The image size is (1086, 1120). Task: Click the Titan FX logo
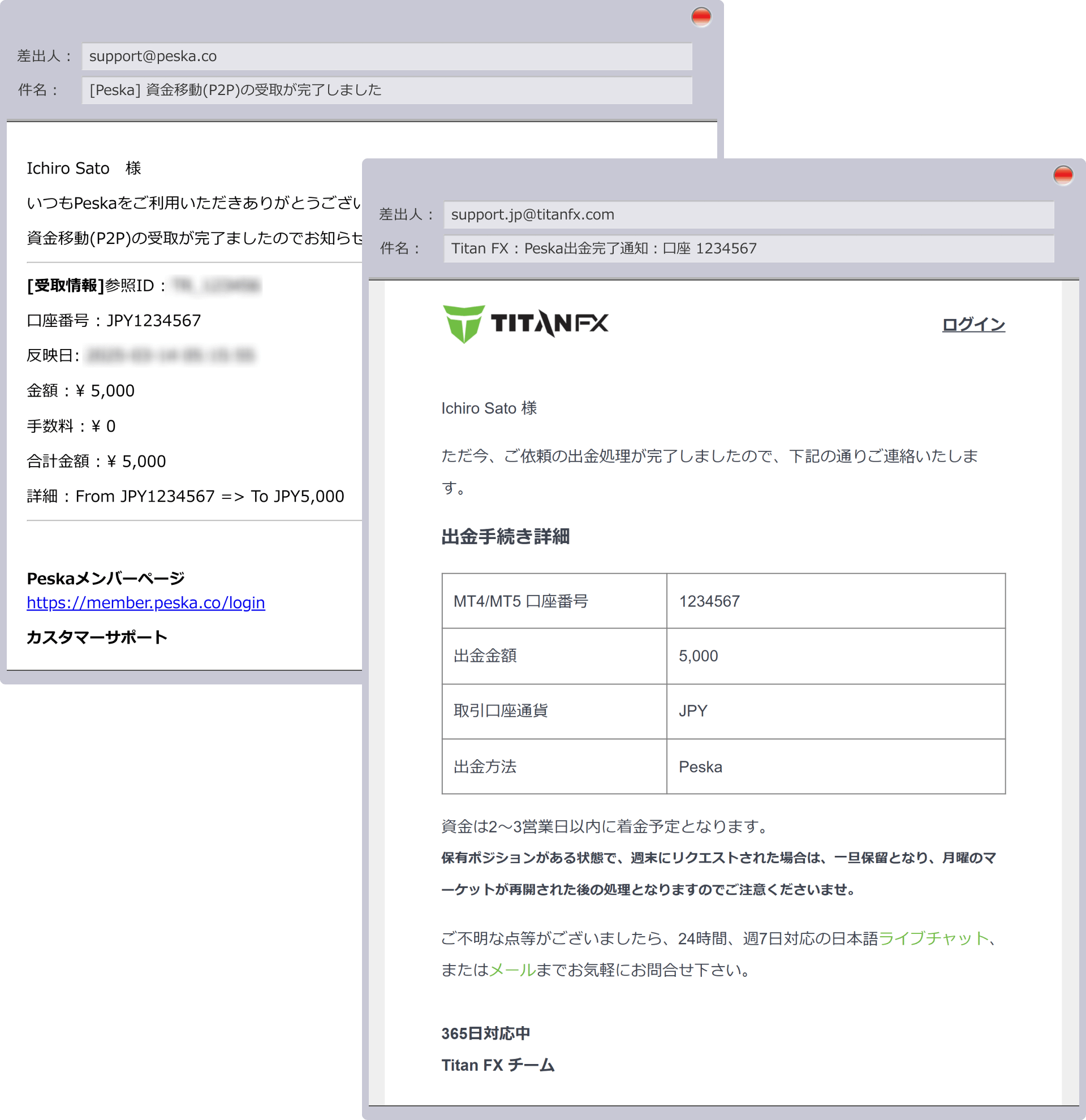525,324
